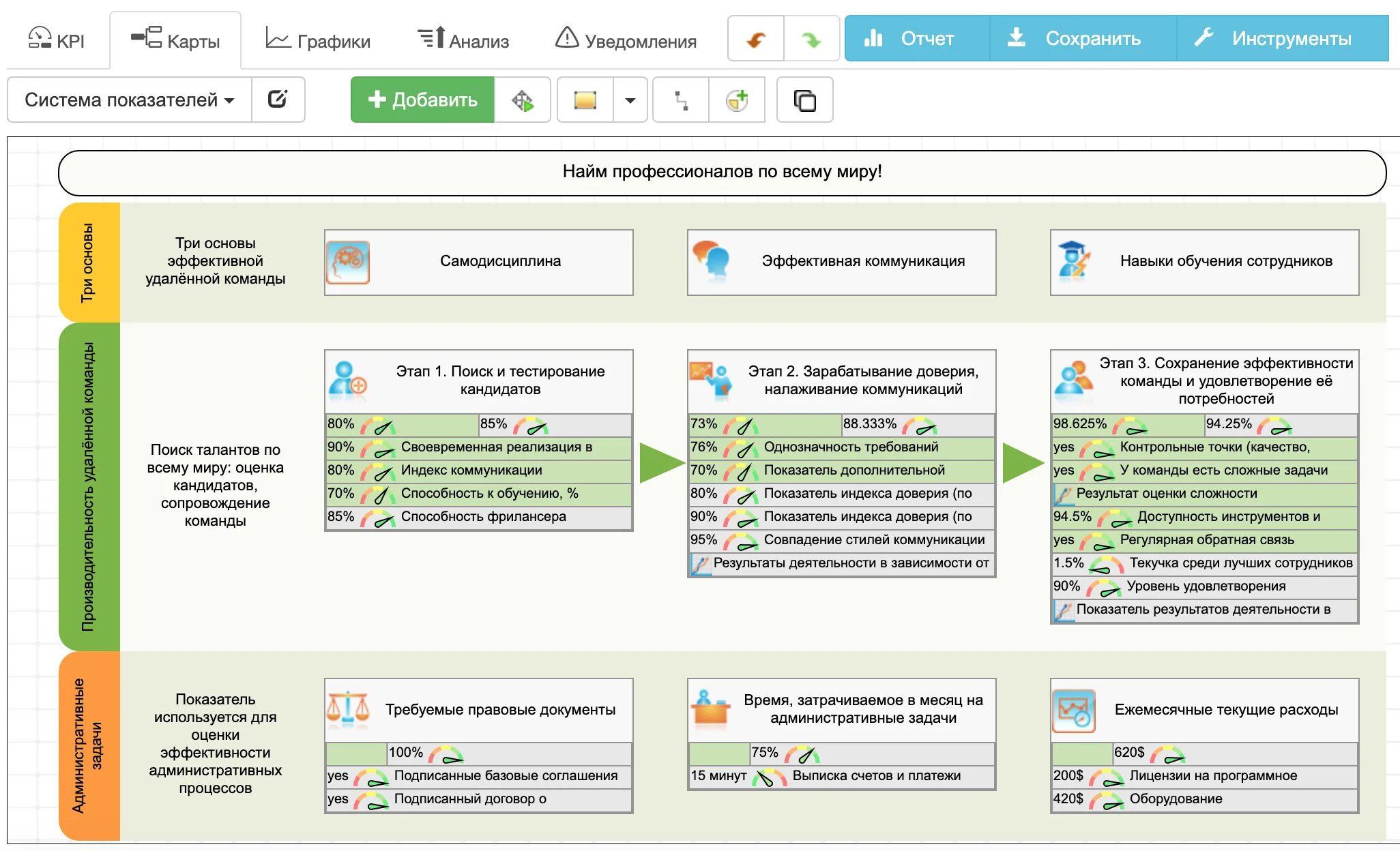Click the move-with-play-arrow tool icon
The width and height of the screenshot is (1400, 851).
(522, 100)
